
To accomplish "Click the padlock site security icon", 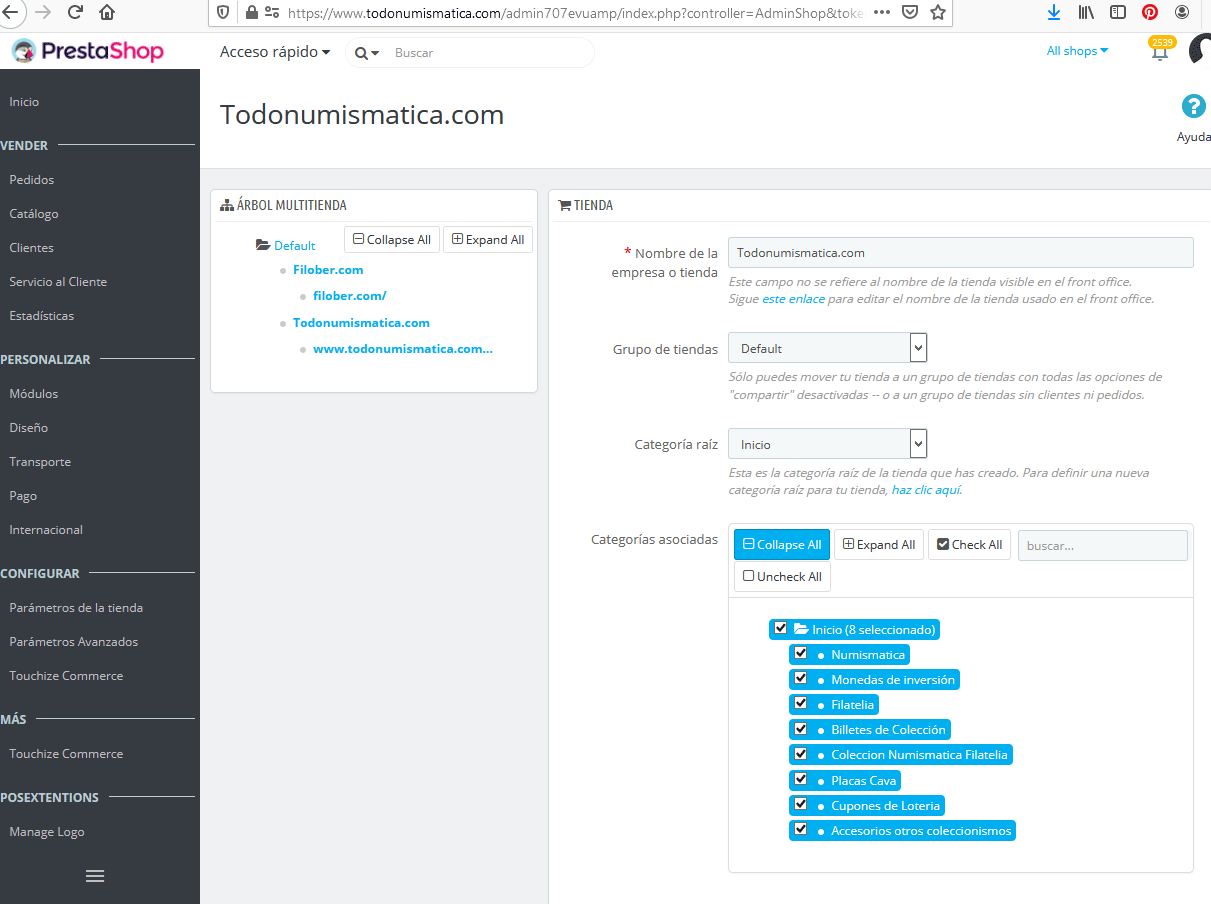I will pos(250,12).
